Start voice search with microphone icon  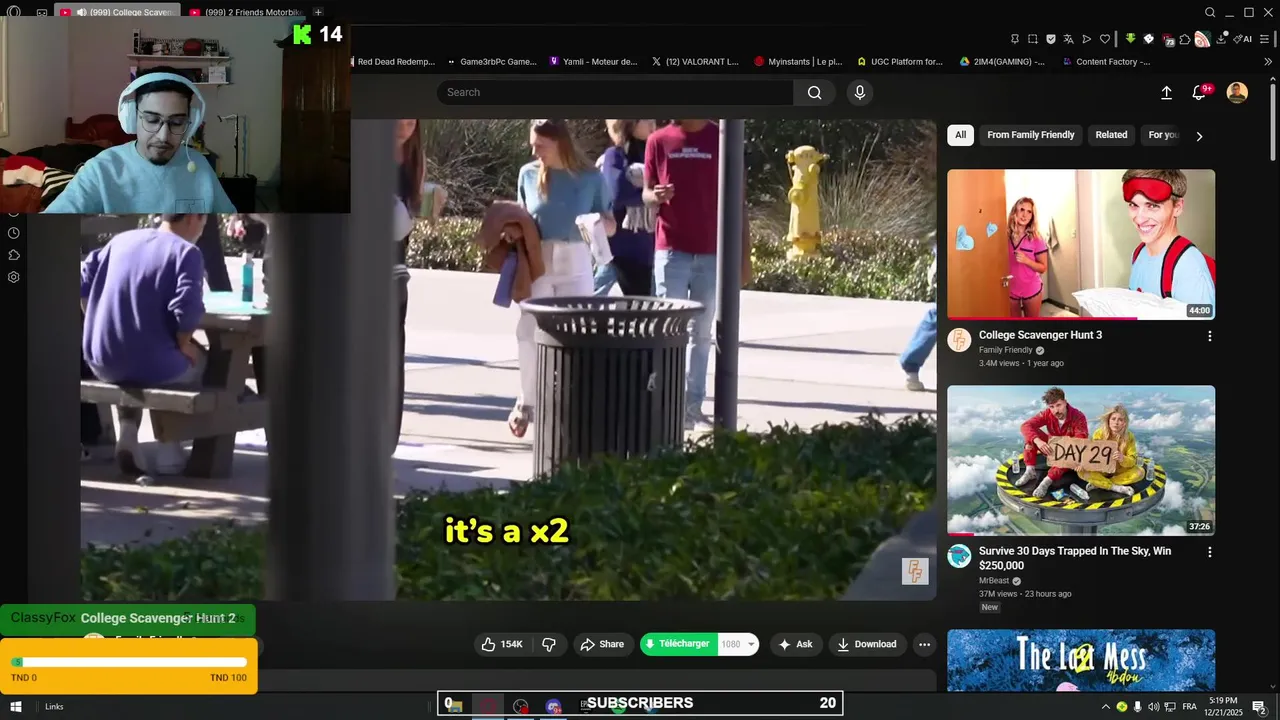click(859, 92)
